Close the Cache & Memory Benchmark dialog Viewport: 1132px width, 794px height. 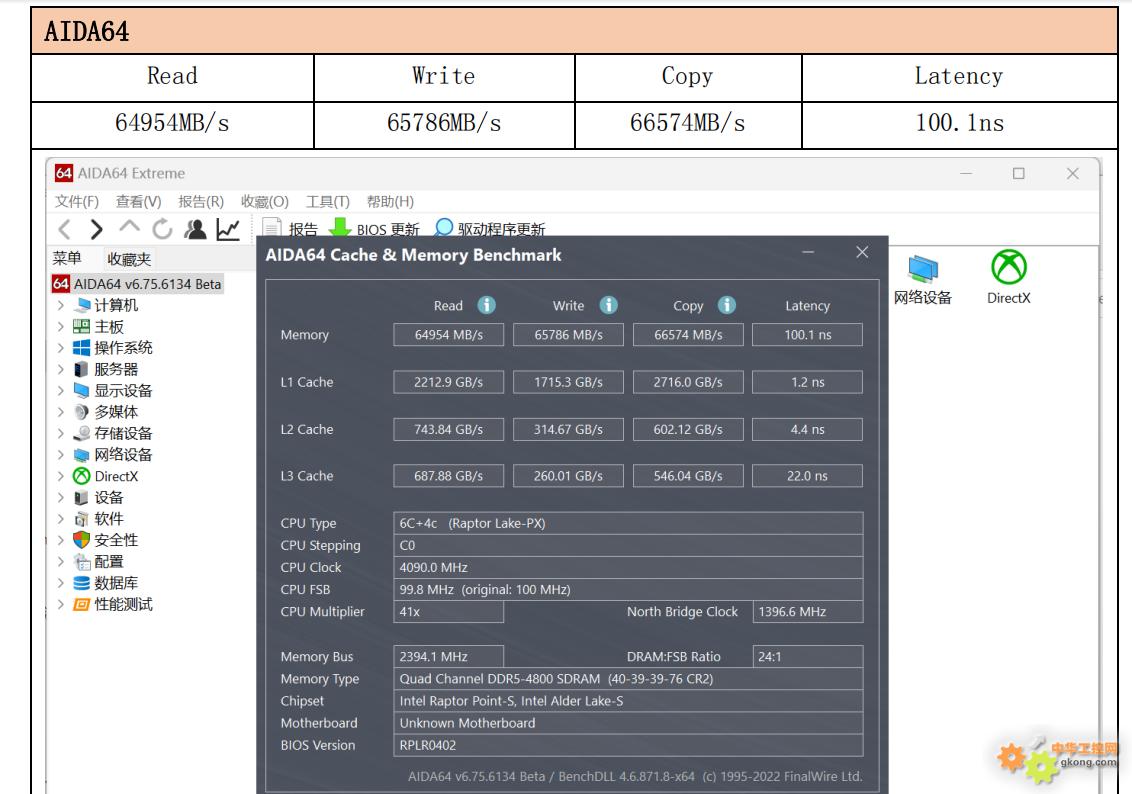tap(862, 252)
